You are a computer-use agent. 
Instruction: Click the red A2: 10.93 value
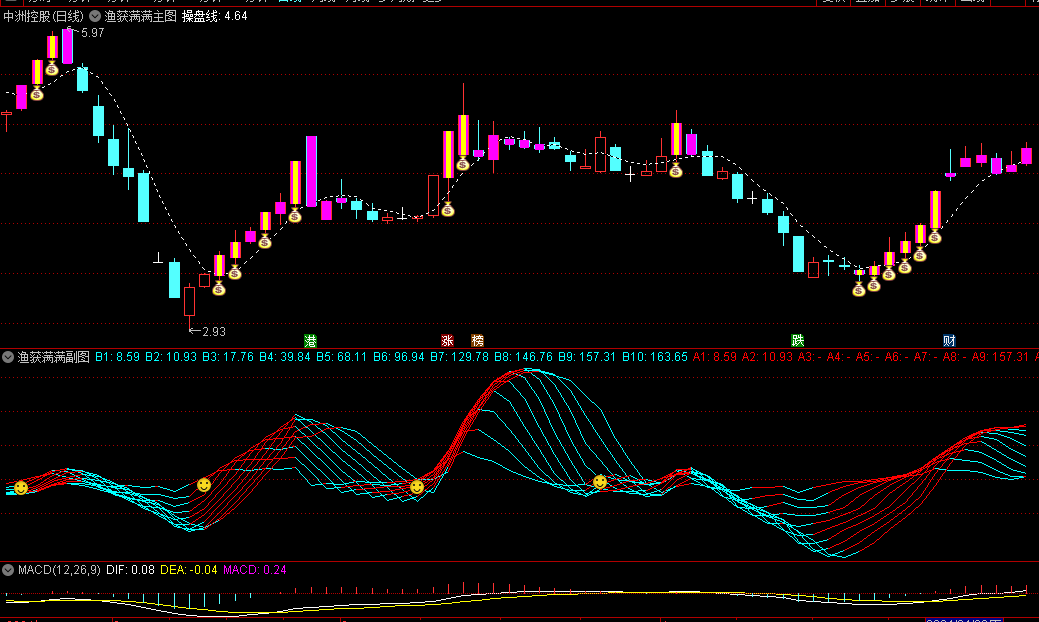[767, 357]
